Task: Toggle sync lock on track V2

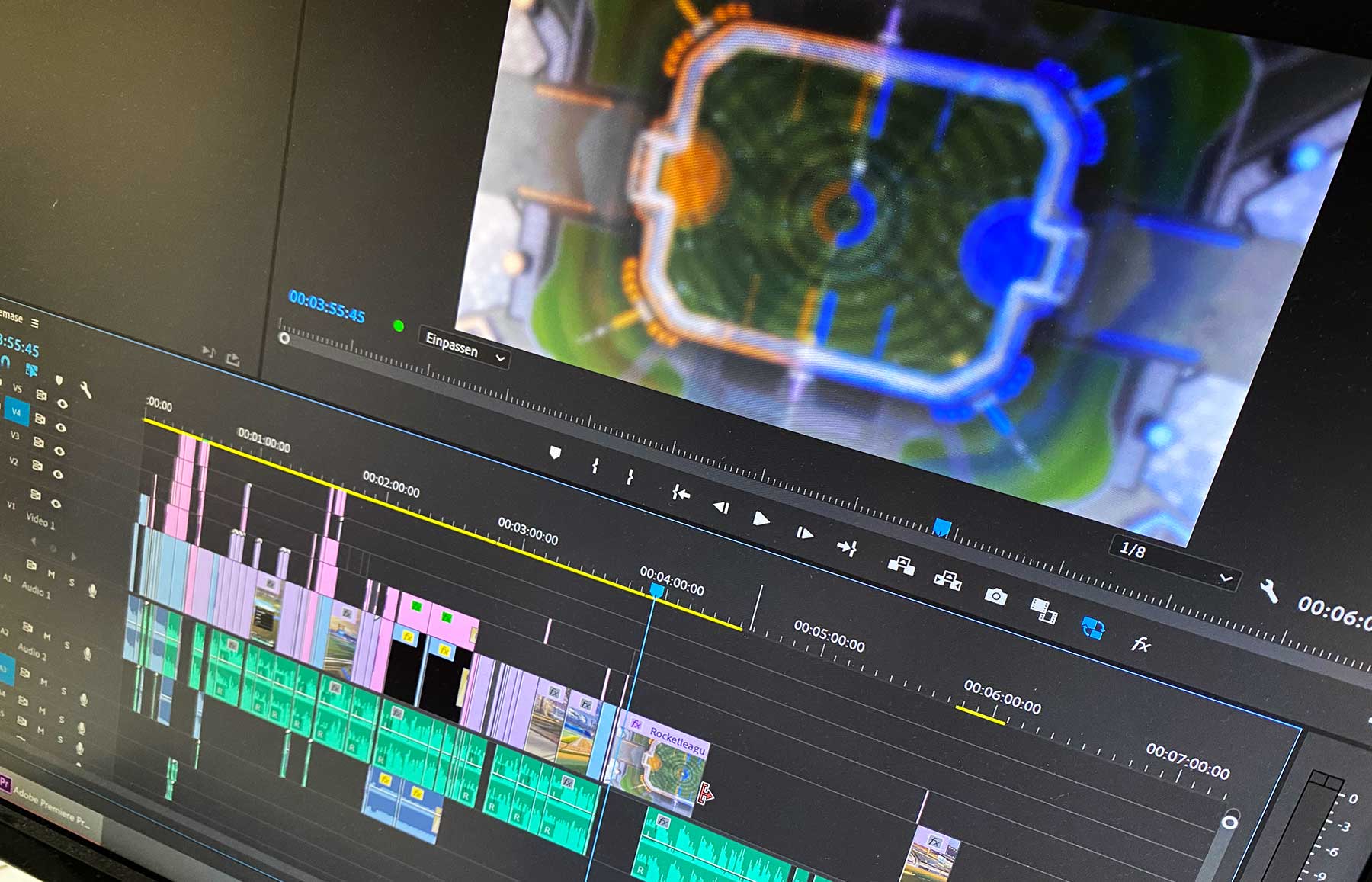Action: [x=37, y=465]
